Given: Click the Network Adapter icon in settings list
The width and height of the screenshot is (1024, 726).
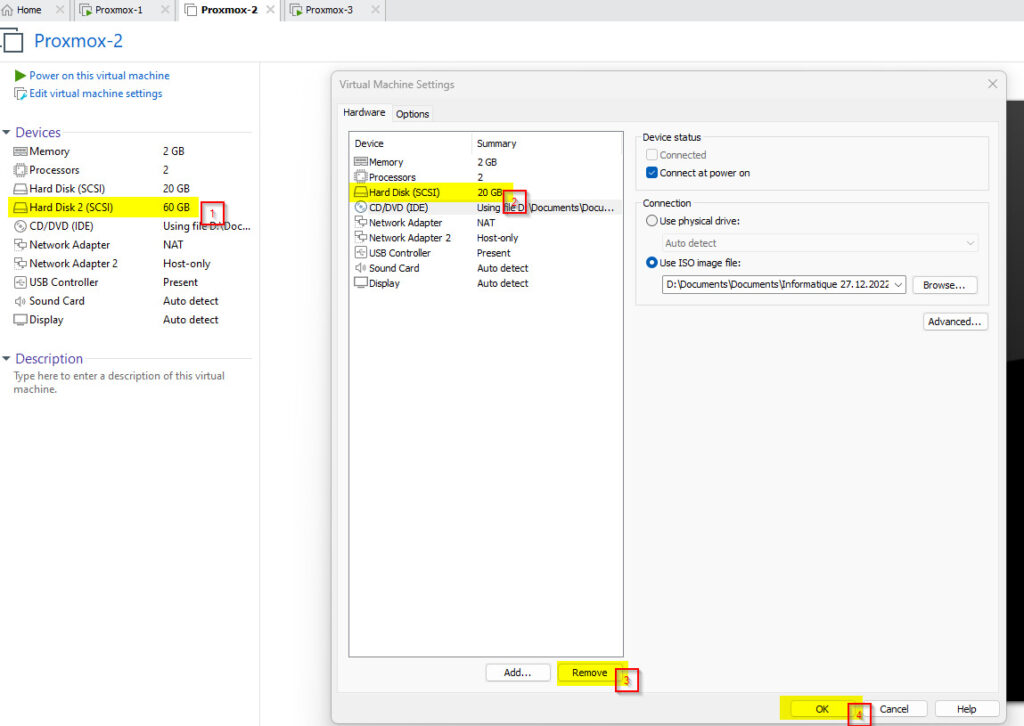Looking at the screenshot, I should [360, 222].
